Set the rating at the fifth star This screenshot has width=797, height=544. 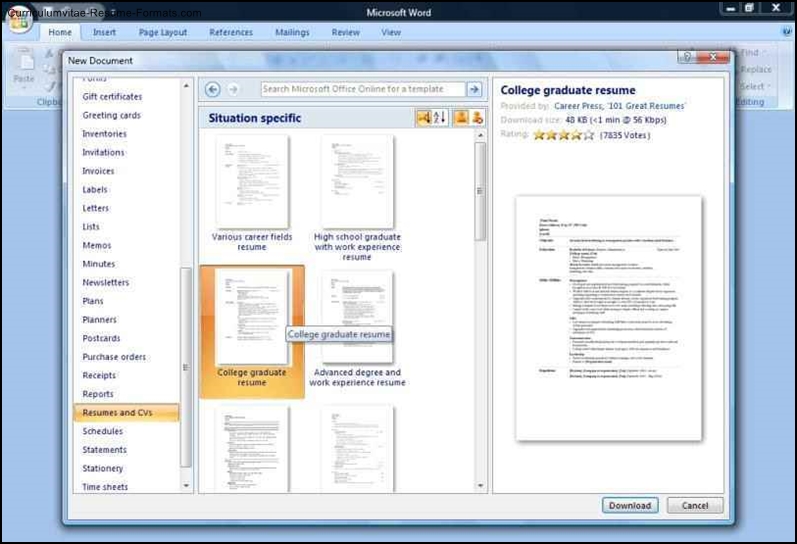[589, 134]
